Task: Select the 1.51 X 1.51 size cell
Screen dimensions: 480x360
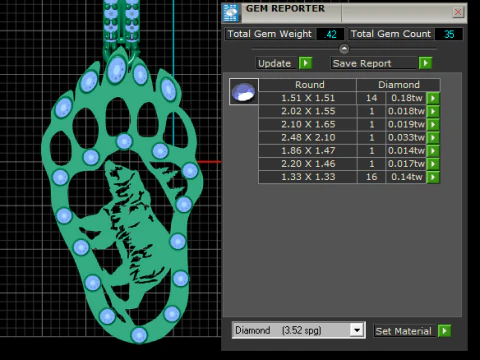Action: coord(308,98)
